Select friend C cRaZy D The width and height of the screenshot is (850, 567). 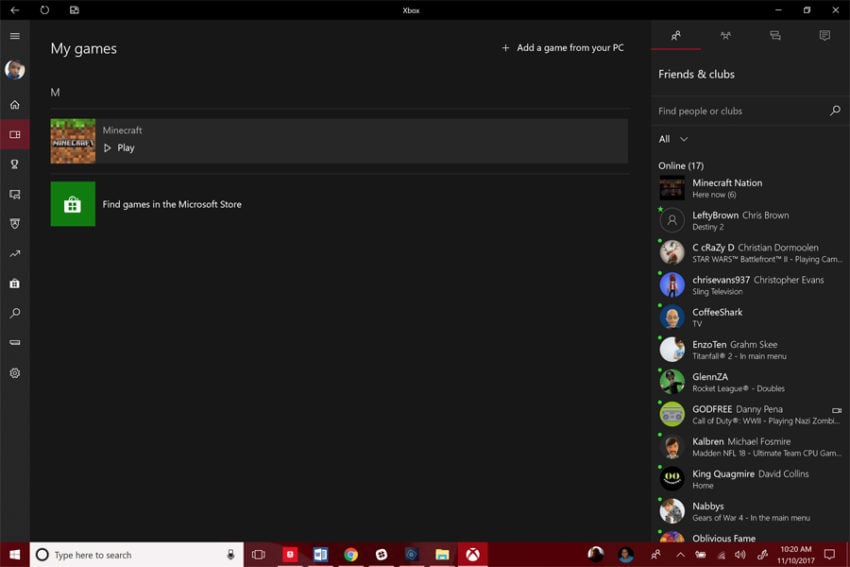pos(750,253)
